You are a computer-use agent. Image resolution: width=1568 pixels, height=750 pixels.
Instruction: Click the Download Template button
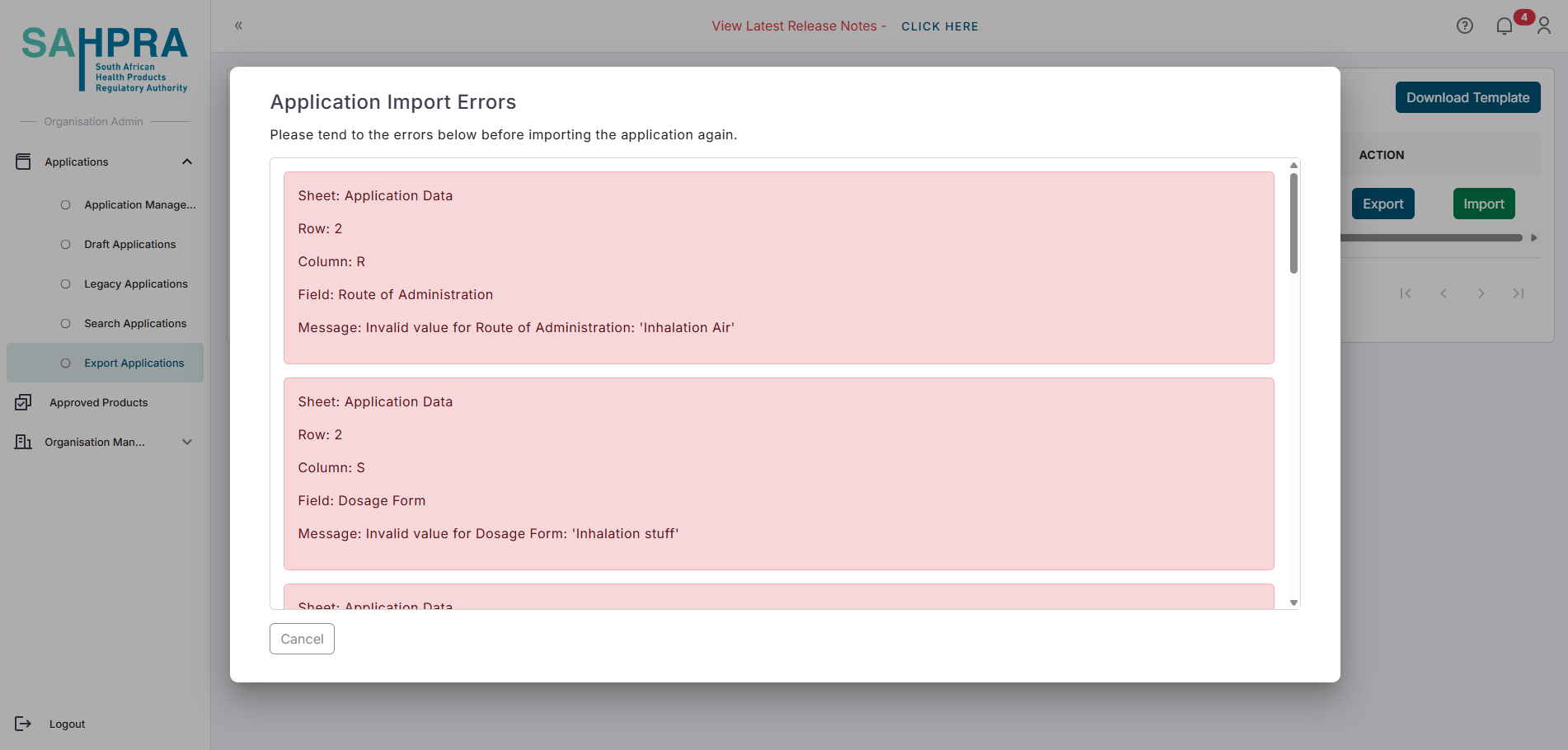1467,97
